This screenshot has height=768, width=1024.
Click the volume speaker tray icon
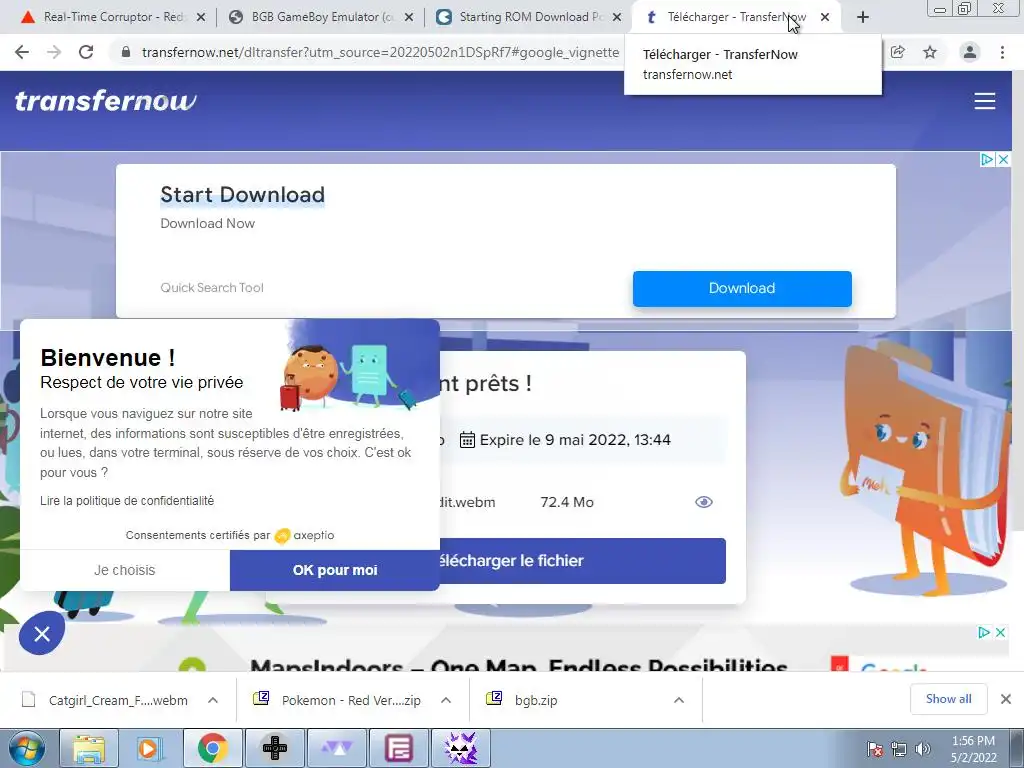pyautogui.click(x=923, y=749)
